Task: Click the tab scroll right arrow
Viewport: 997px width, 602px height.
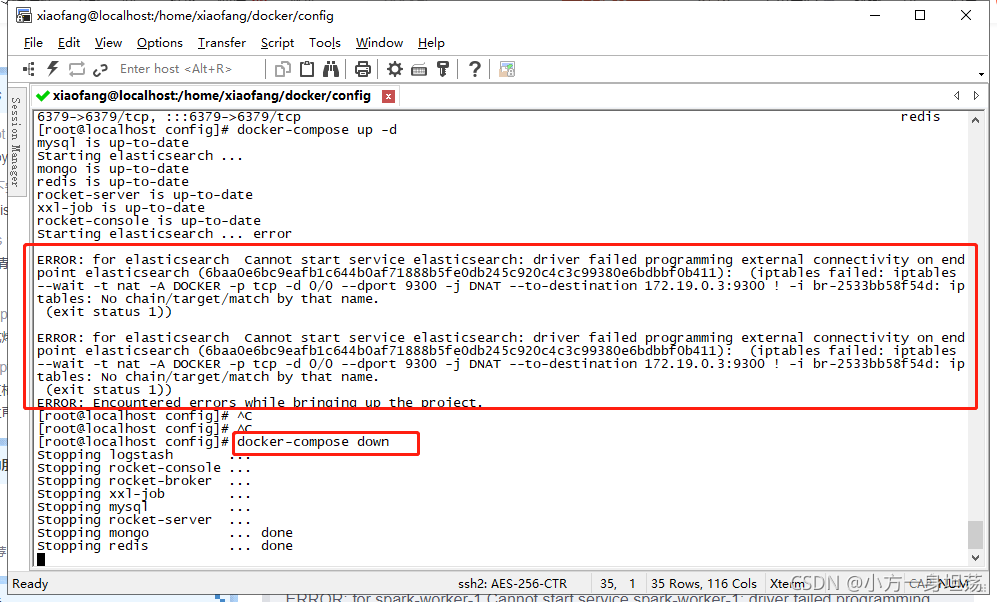Action: pyautogui.click(x=976, y=95)
